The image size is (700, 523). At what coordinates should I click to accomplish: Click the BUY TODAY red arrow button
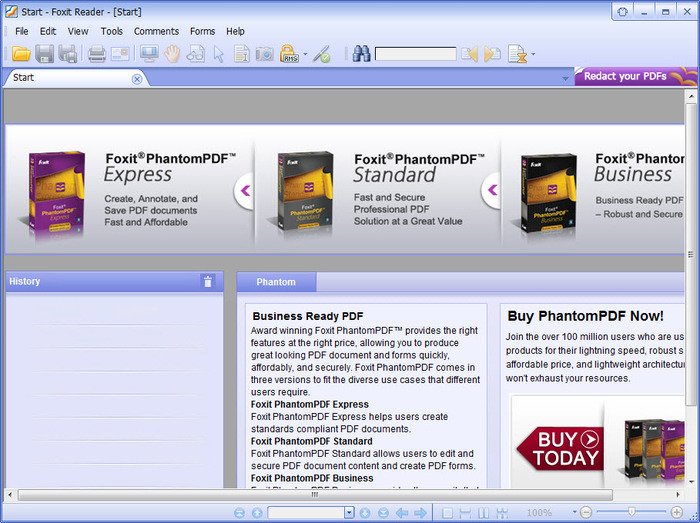pyautogui.click(x=560, y=449)
